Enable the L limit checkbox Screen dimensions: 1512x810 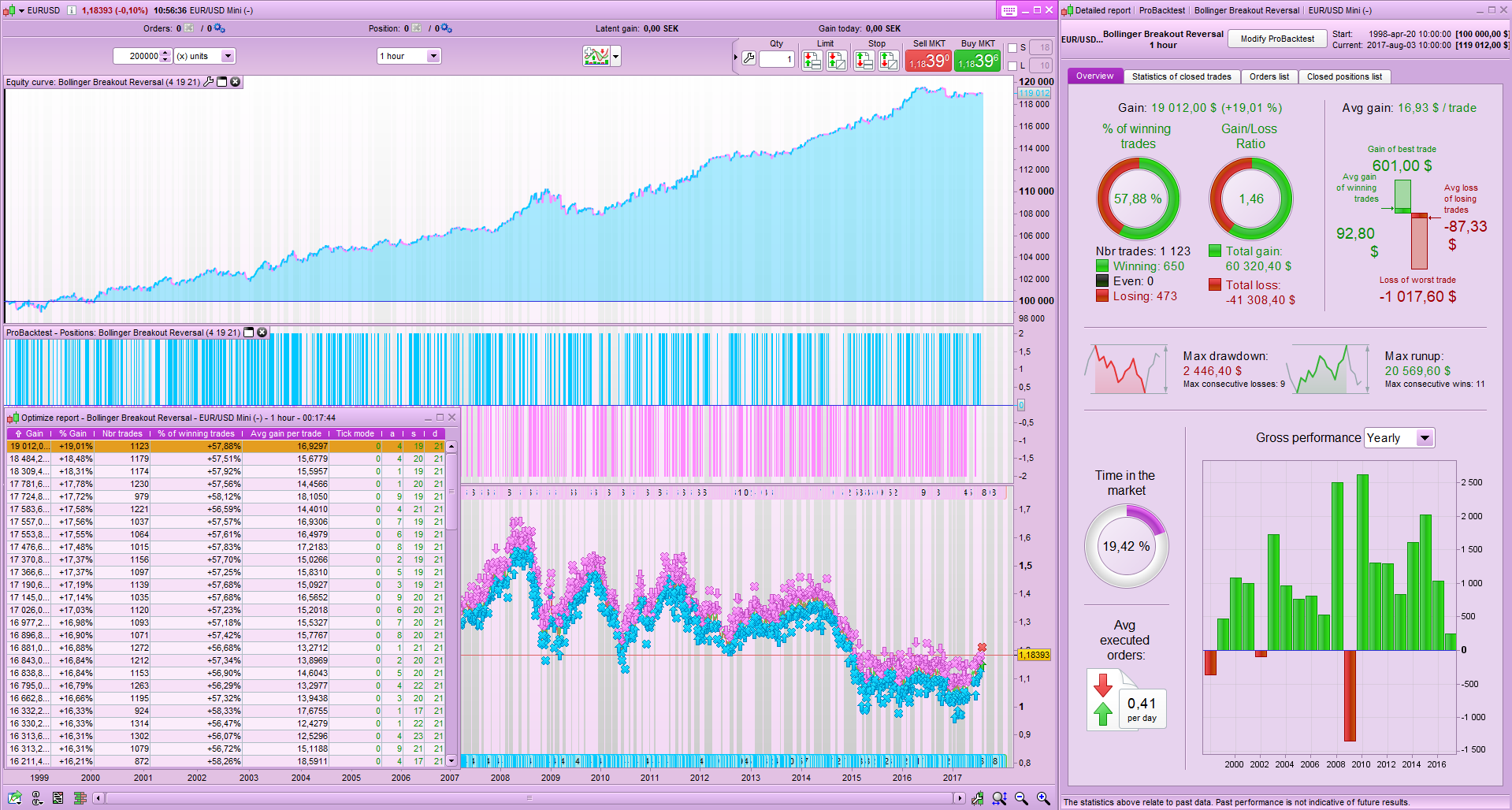coord(1012,66)
